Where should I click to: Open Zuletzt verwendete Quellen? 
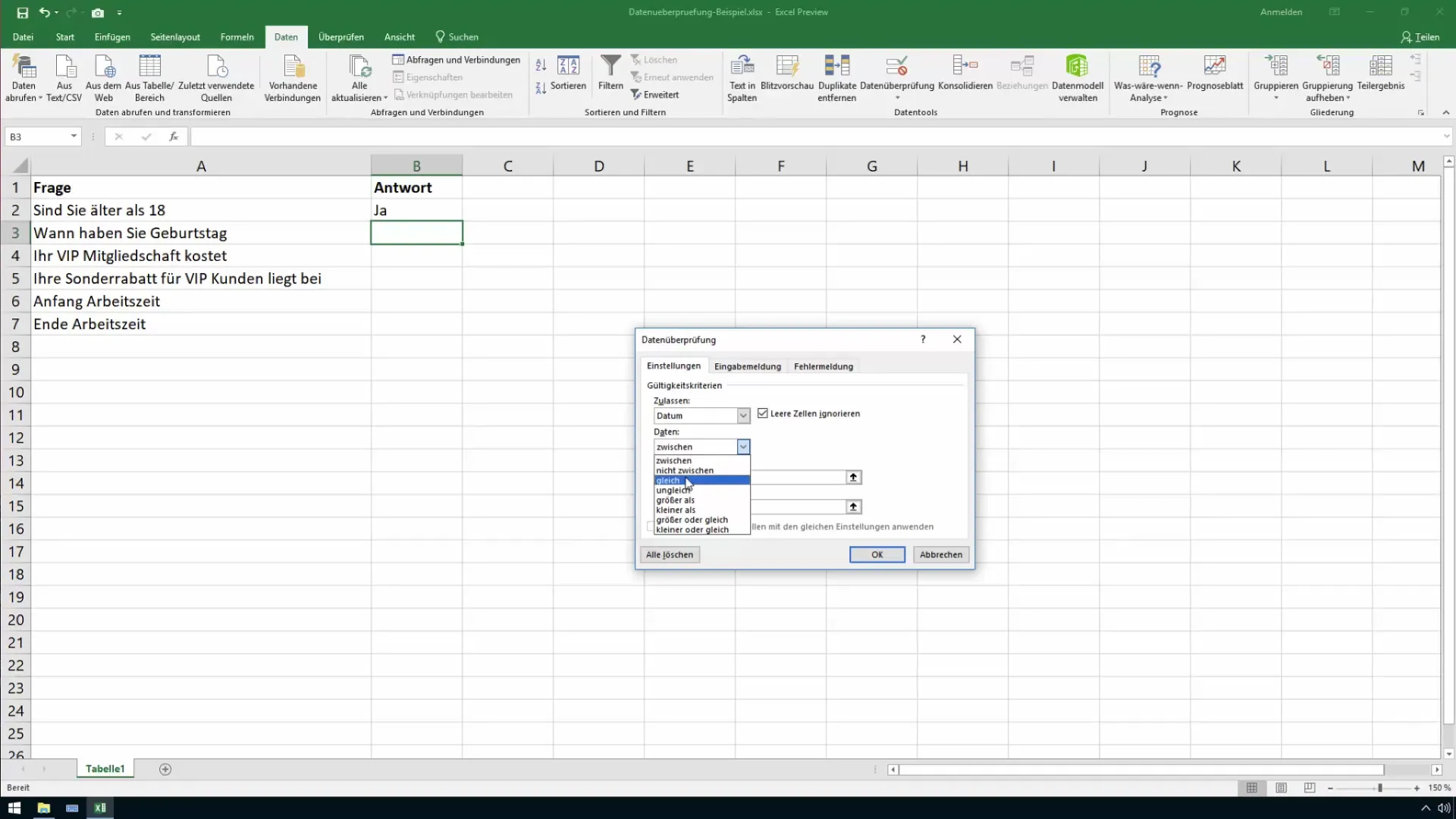pos(216,78)
